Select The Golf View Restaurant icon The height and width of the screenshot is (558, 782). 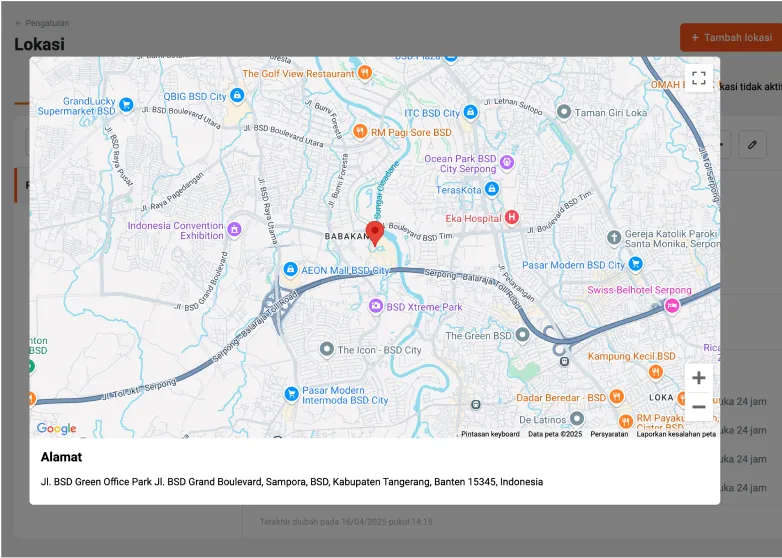pos(365,73)
